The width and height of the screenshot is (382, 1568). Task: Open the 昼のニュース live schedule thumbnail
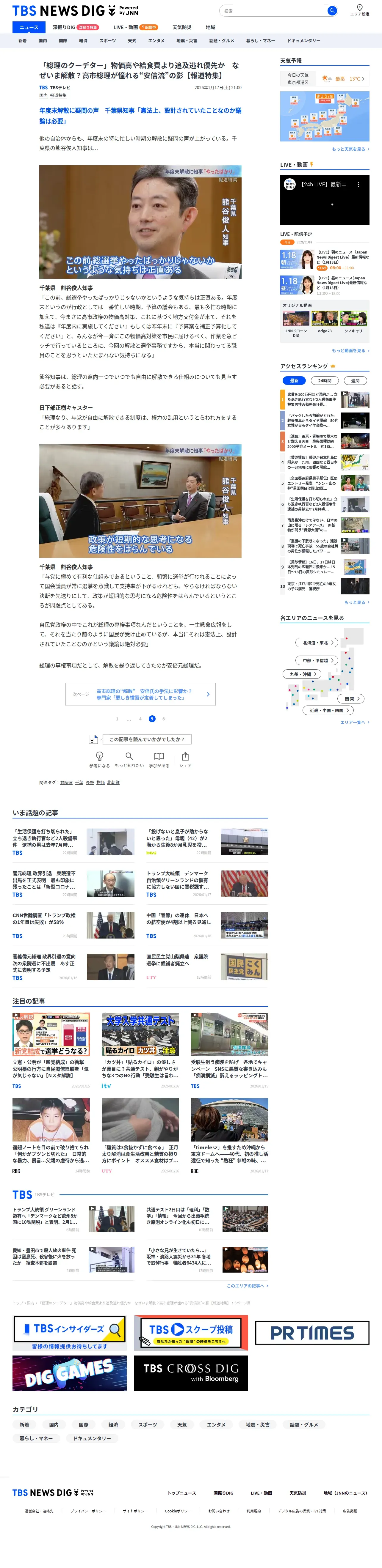click(297, 285)
